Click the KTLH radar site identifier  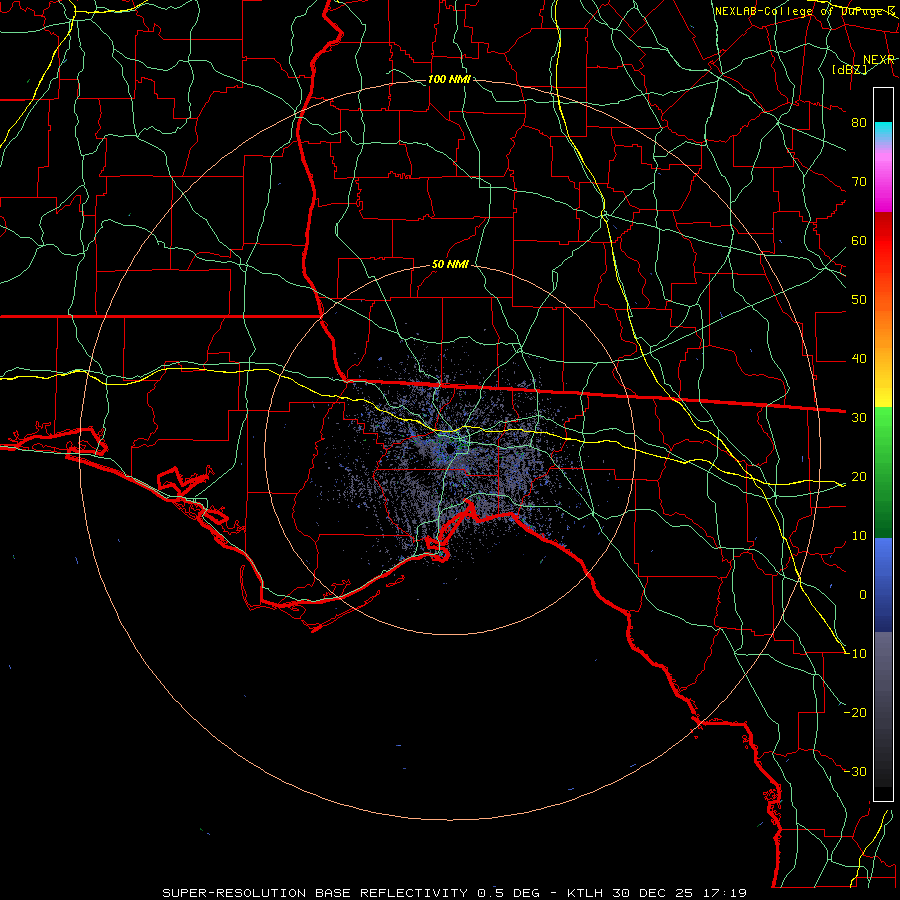pyautogui.click(x=585, y=893)
